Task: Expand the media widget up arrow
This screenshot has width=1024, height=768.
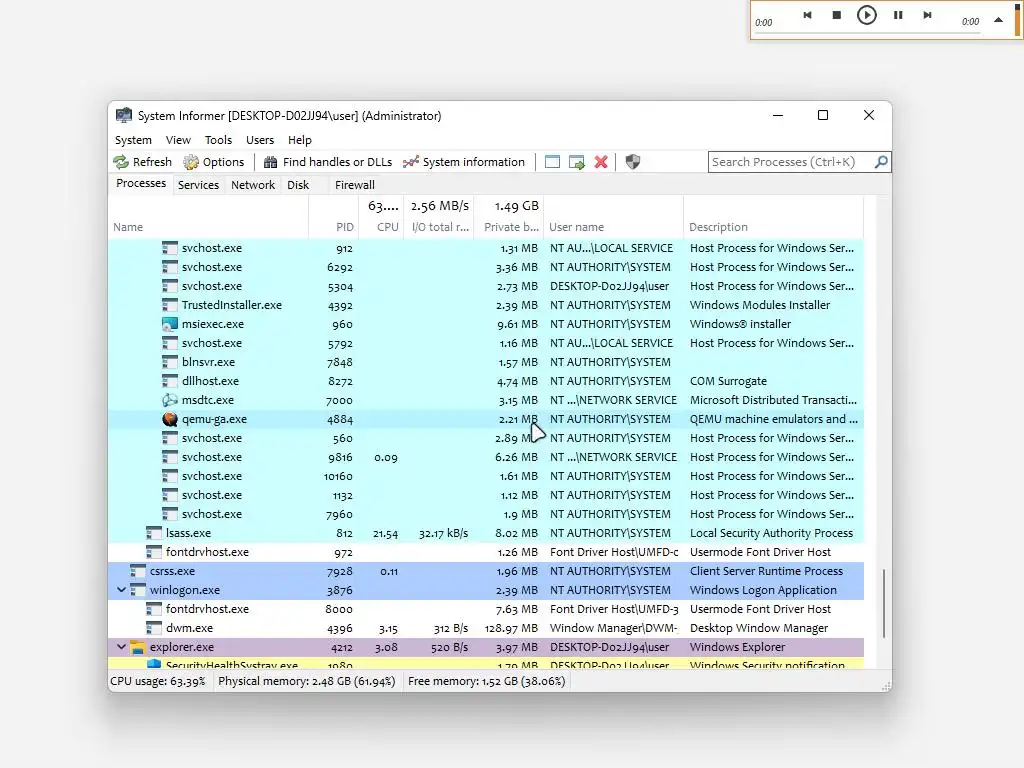Action: click(998, 20)
